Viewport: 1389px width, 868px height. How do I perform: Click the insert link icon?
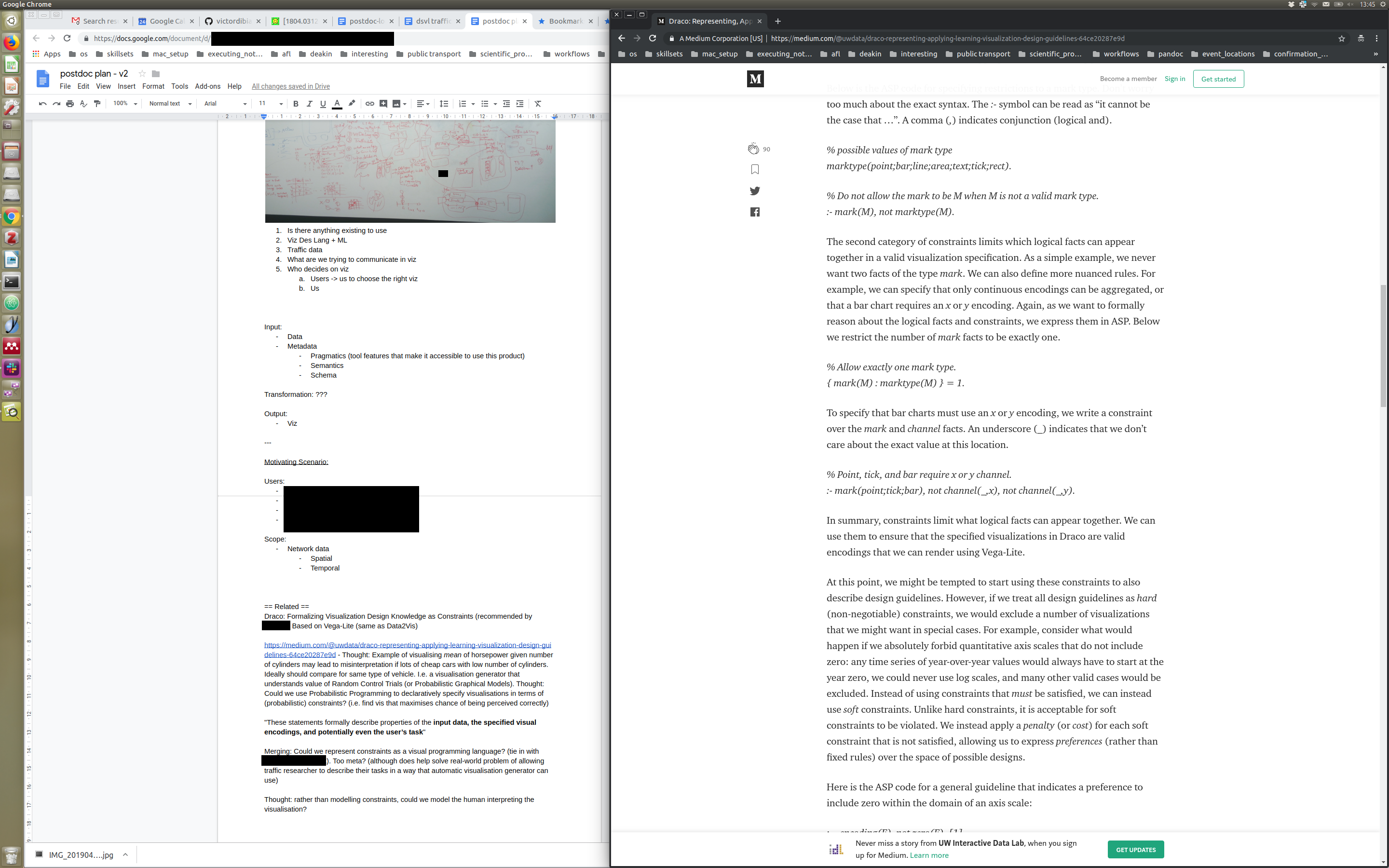click(x=369, y=103)
